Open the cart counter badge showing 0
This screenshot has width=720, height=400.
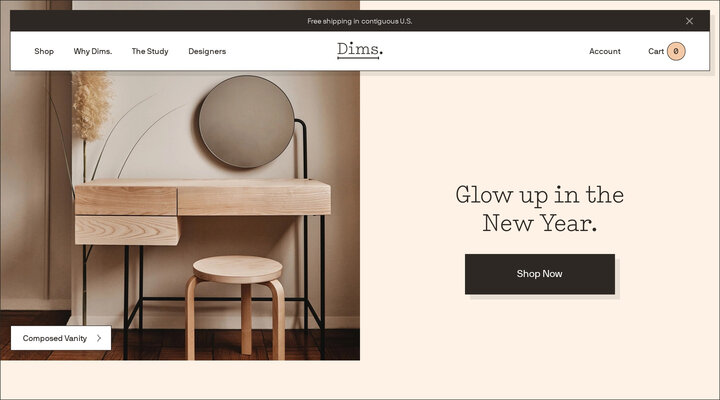coord(676,51)
